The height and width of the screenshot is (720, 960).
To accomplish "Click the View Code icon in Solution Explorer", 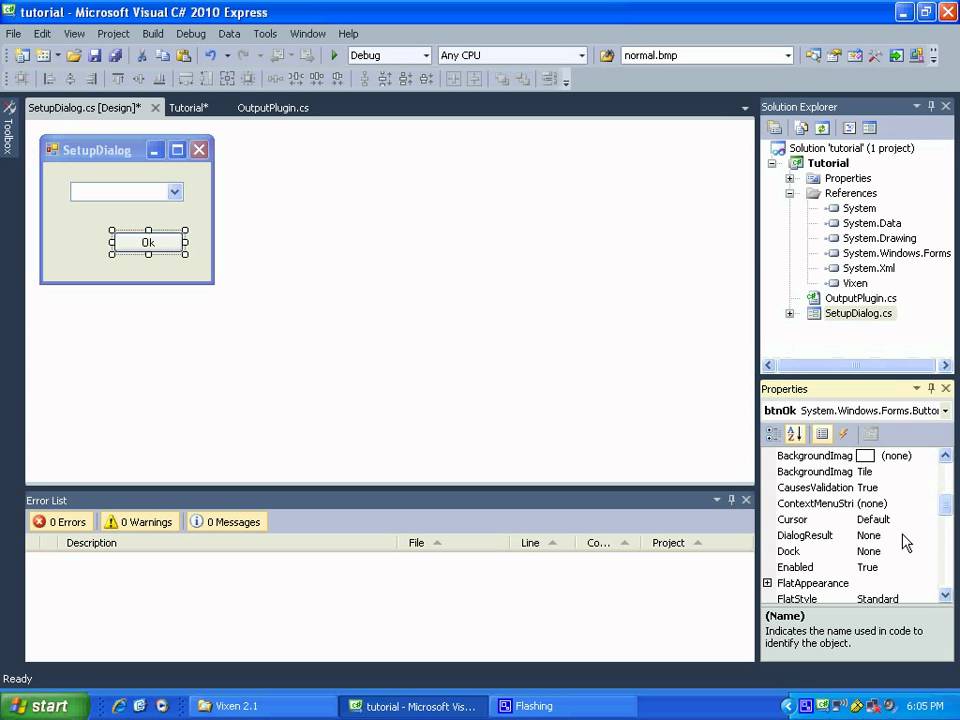I will 849,128.
